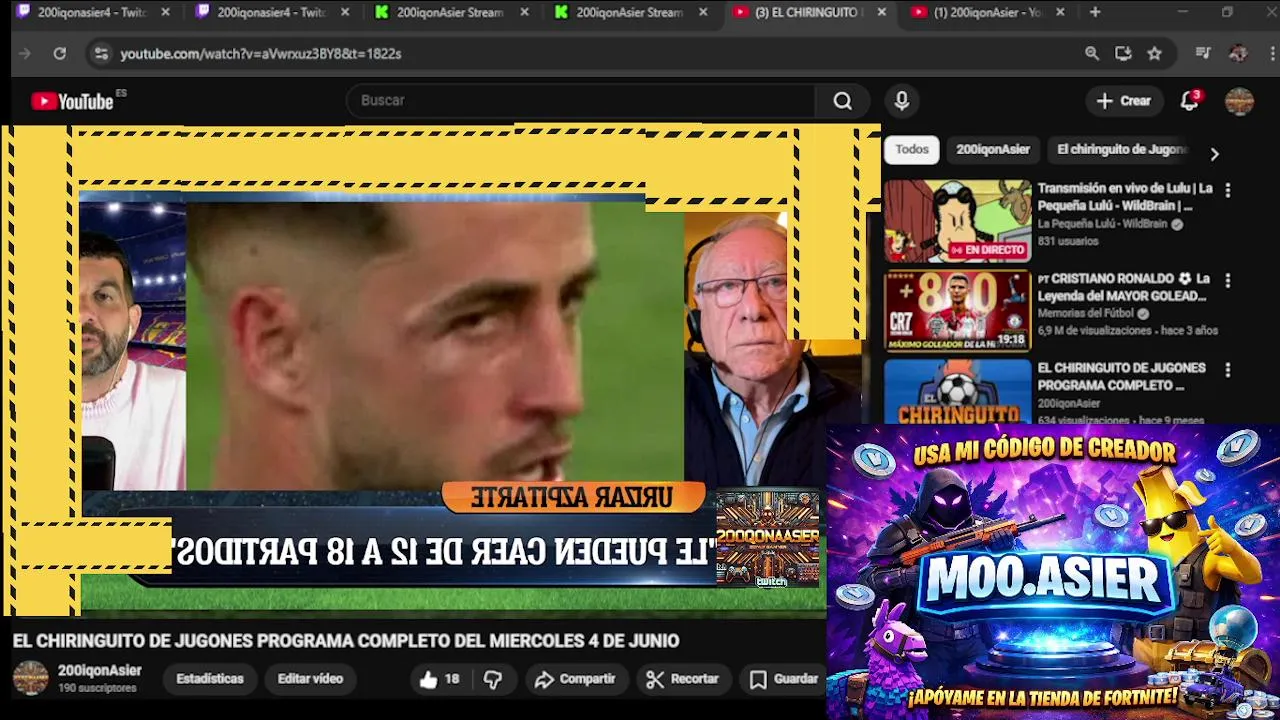The image size is (1280, 720).
Task: Close the (1) 200iqonAsier YouTube tab
Action: 1060,13
